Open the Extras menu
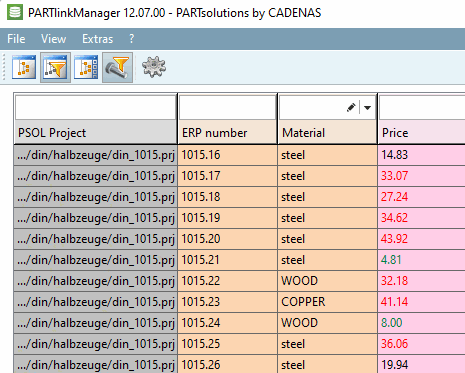 [x=97, y=39]
